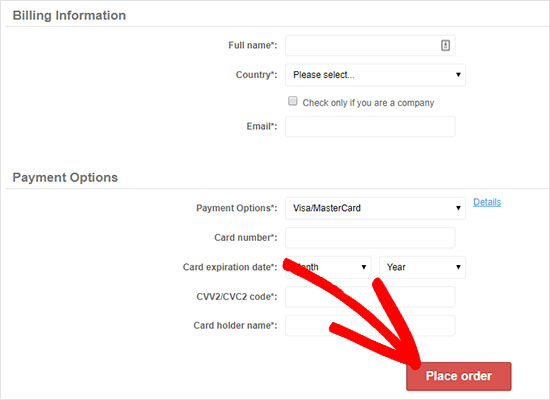Screen dimensions: 550x400
Task: Click the Month dropdown arrow
Action: point(364,267)
